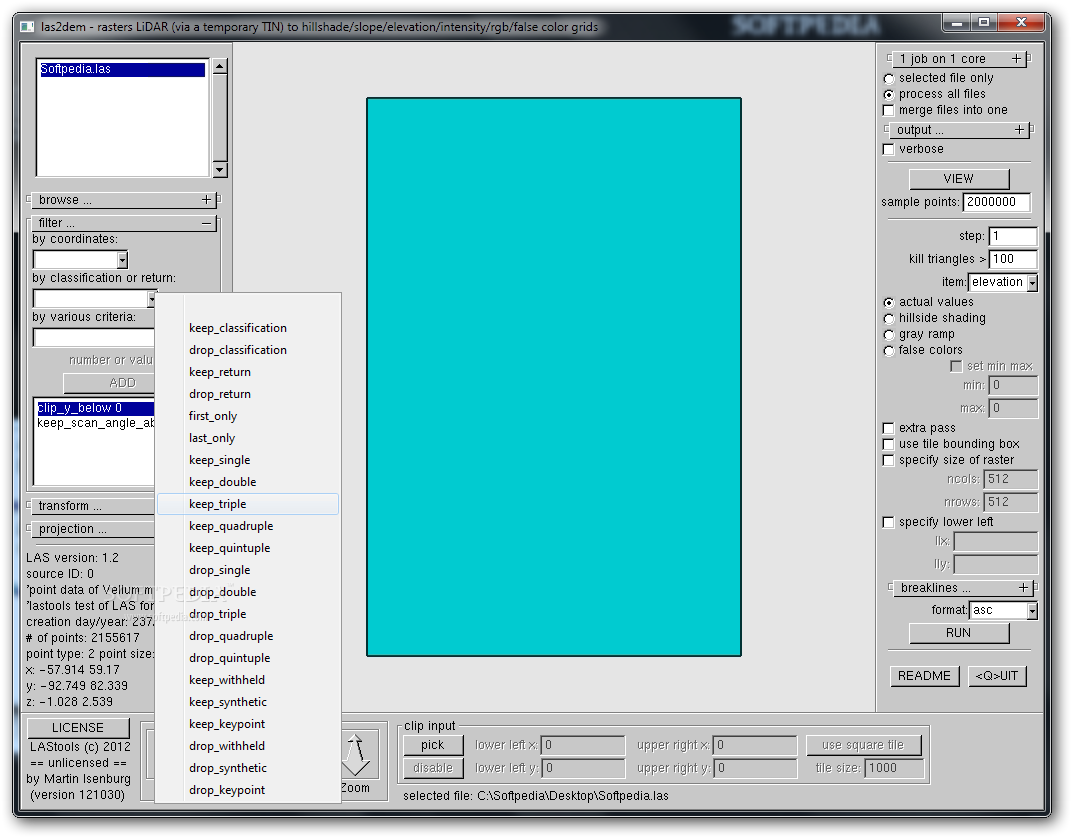1072x838 pixels.
Task: Click the las2dem title bar app icon
Action: (27, 27)
